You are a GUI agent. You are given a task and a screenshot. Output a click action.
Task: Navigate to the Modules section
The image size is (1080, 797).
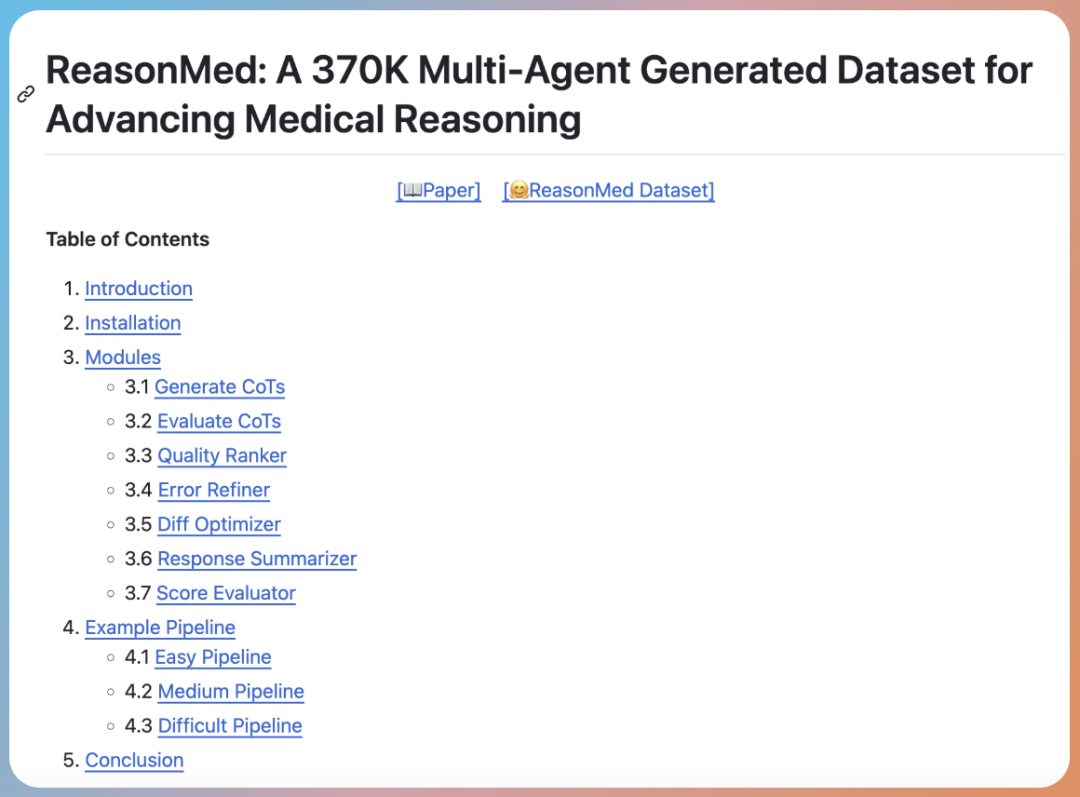coord(122,358)
